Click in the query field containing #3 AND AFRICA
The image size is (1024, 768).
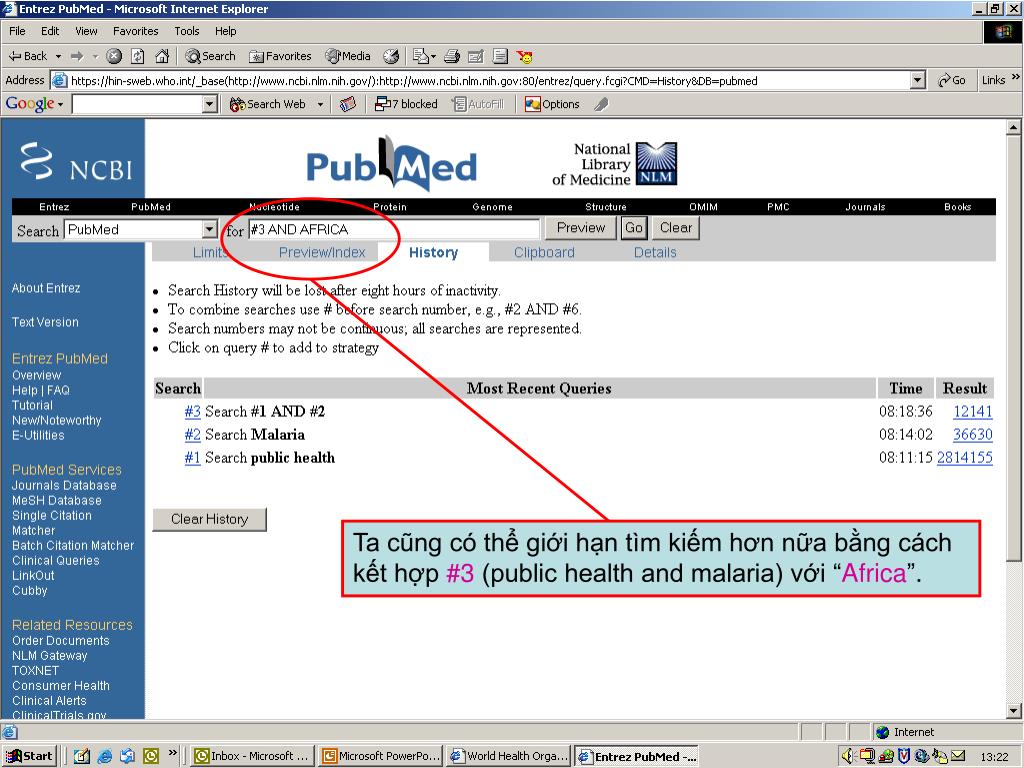point(394,229)
